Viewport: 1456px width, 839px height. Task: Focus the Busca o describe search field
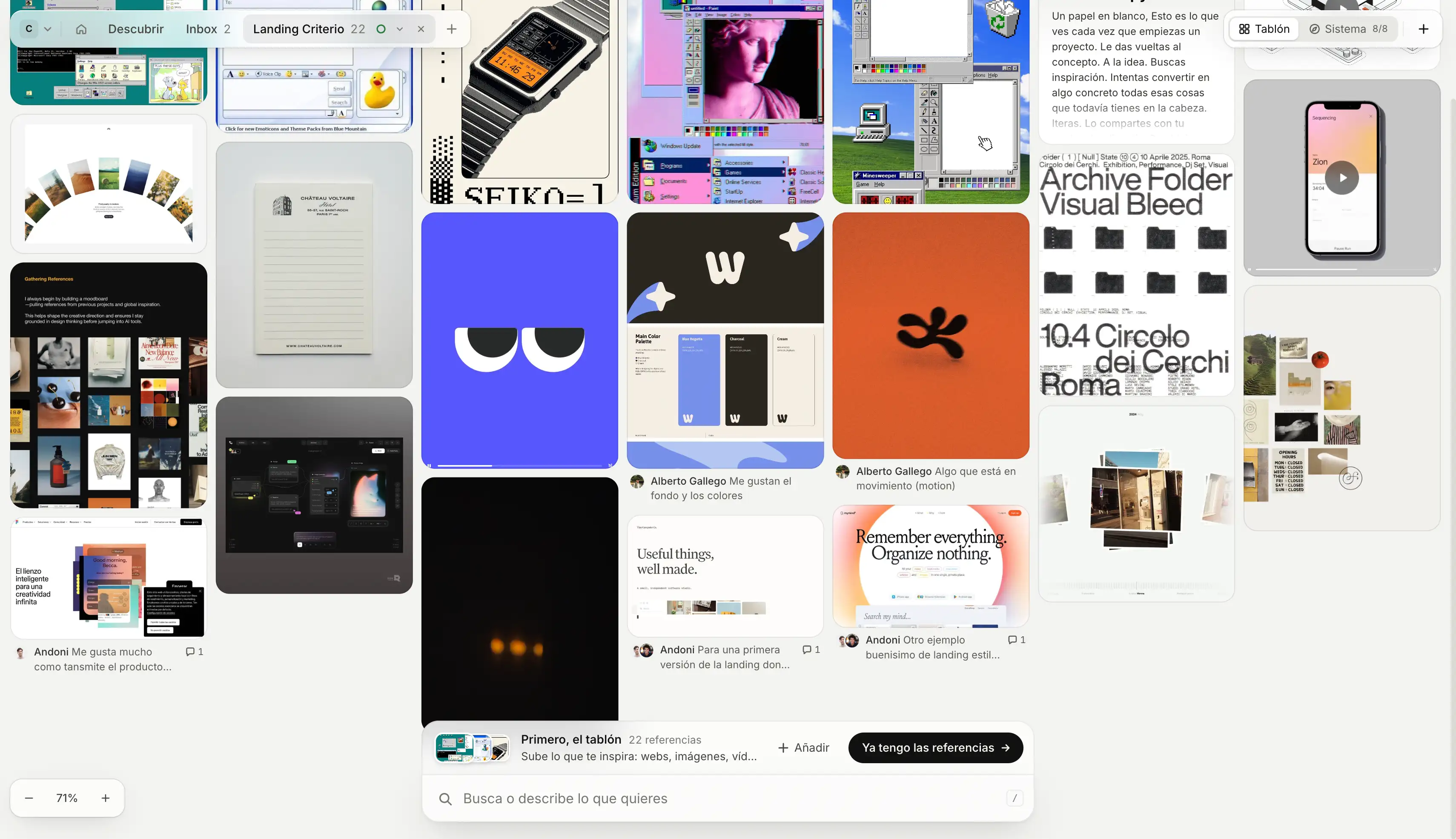click(x=728, y=798)
